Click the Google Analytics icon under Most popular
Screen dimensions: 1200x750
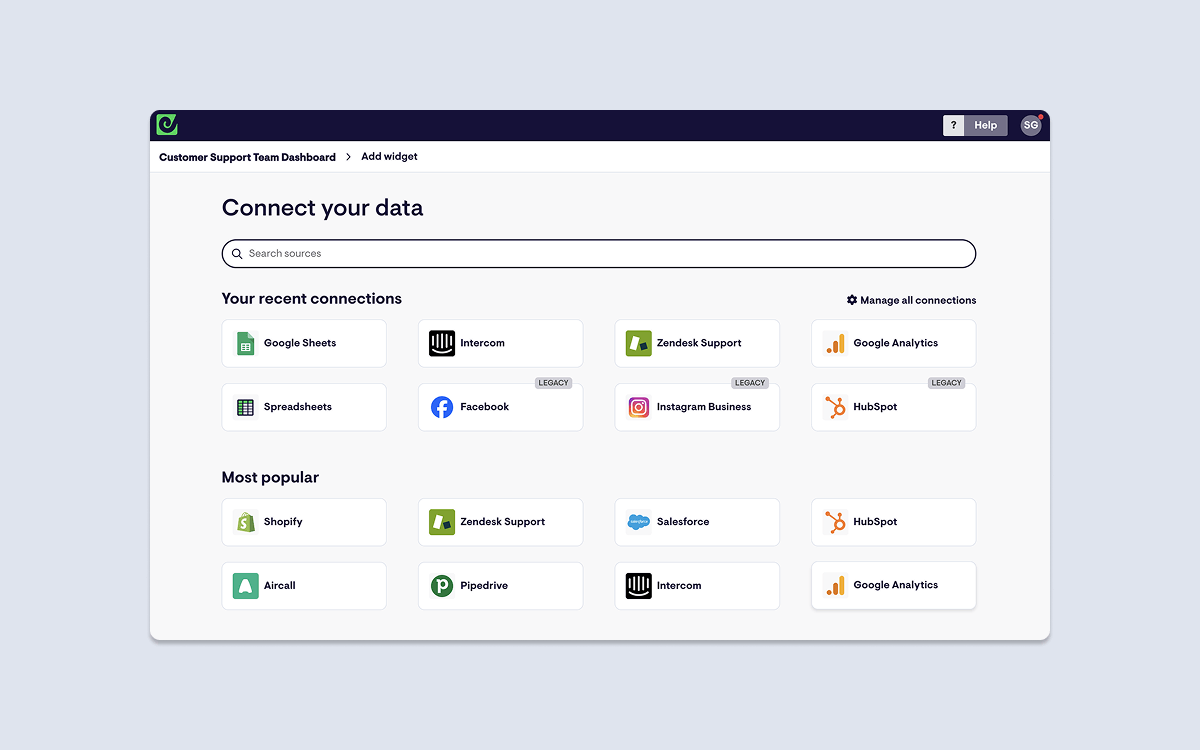tap(835, 585)
